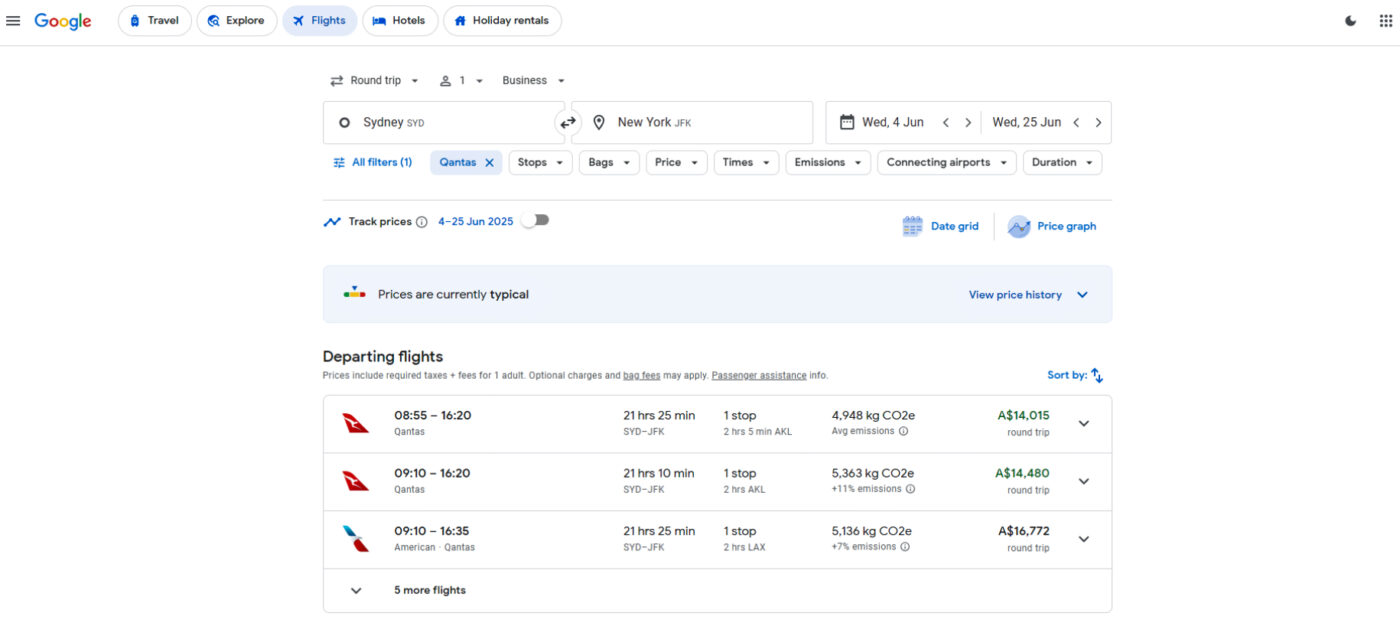Open the Price graph
1400x623 pixels.
coord(1052,227)
